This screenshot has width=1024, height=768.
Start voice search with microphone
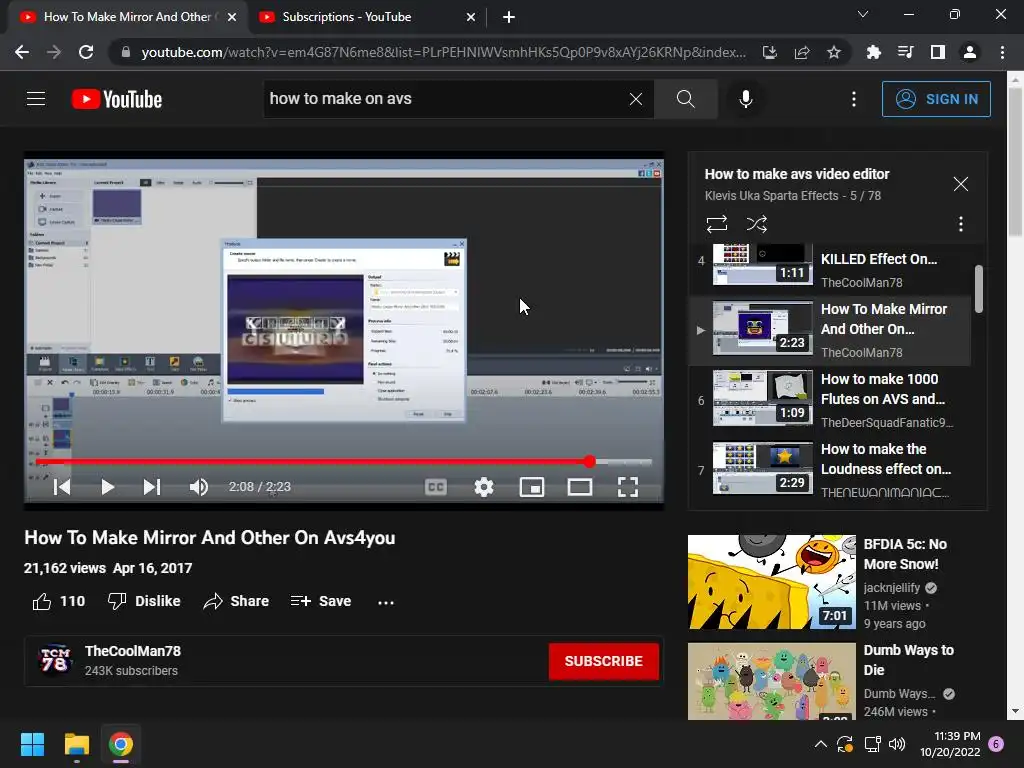click(x=746, y=99)
